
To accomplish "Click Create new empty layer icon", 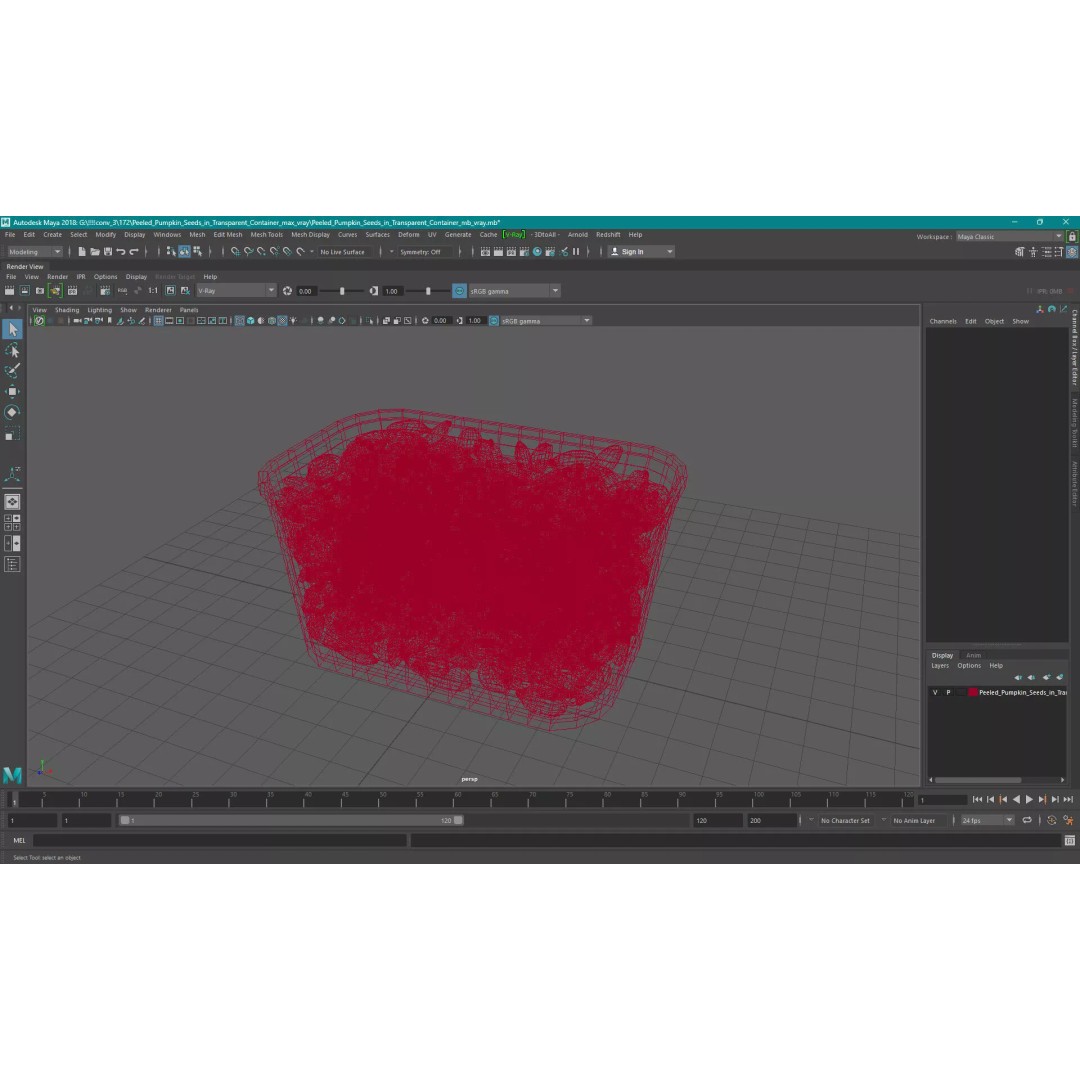I will click(x=1047, y=677).
